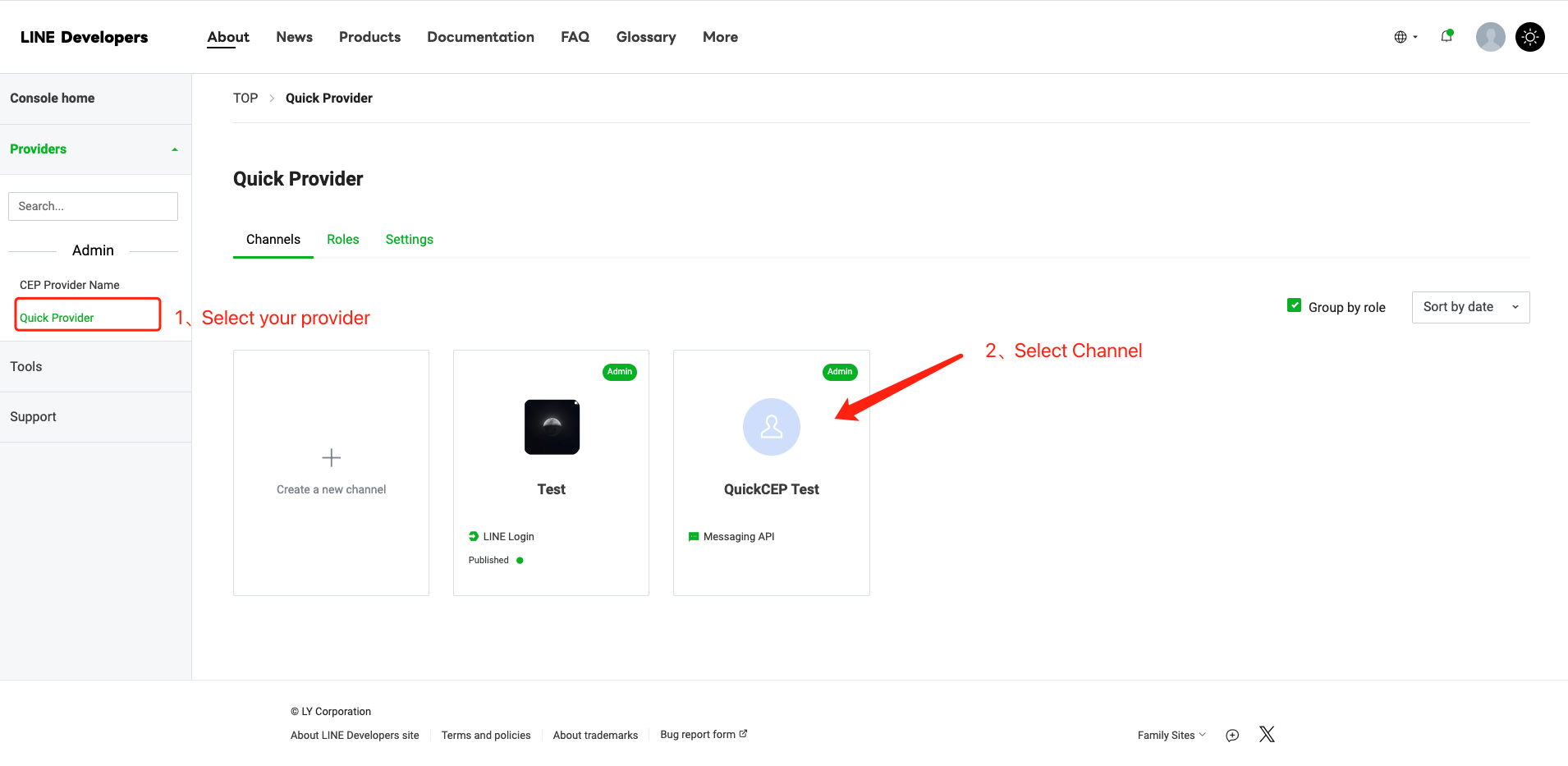This screenshot has width=1568, height=766.
Task: Click the Quick Provider breadcrumb text
Action: click(x=329, y=99)
